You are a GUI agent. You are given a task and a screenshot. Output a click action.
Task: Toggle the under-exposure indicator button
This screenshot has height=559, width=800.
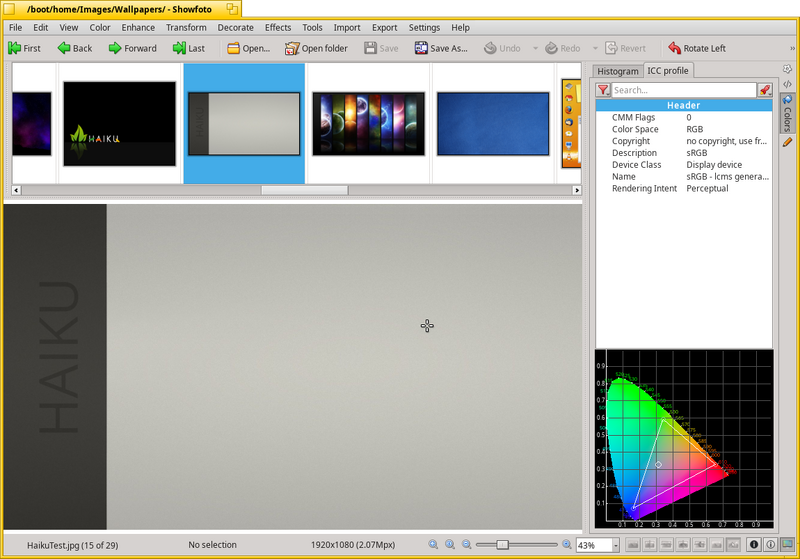(754, 544)
